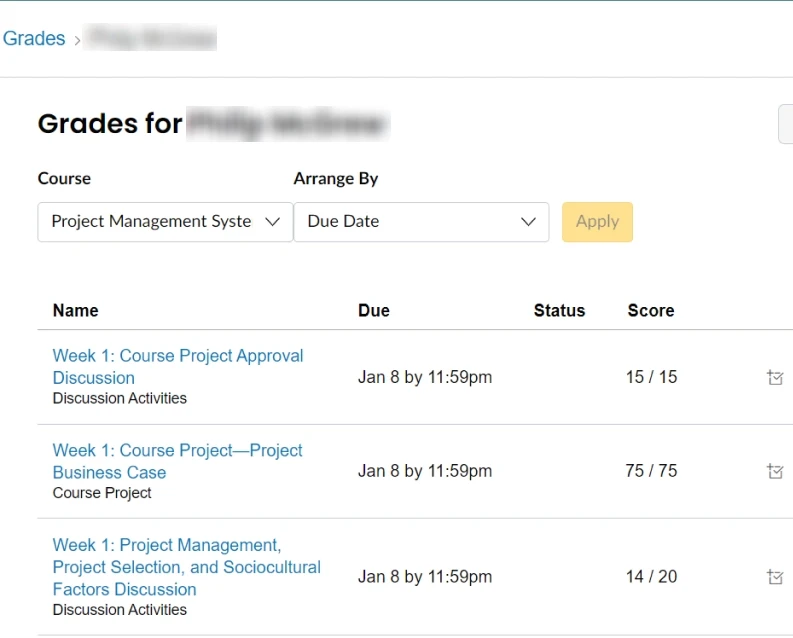Image resolution: width=793 pixels, height=638 pixels.
Task: Open submission details icon for Project Business Case
Action: 774,471
